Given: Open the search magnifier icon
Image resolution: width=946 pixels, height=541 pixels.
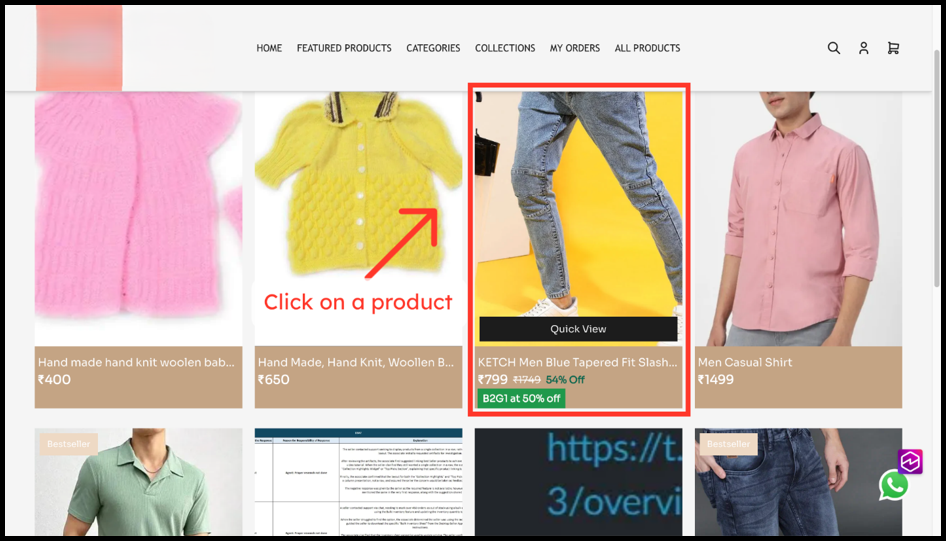Looking at the screenshot, I should [833, 48].
